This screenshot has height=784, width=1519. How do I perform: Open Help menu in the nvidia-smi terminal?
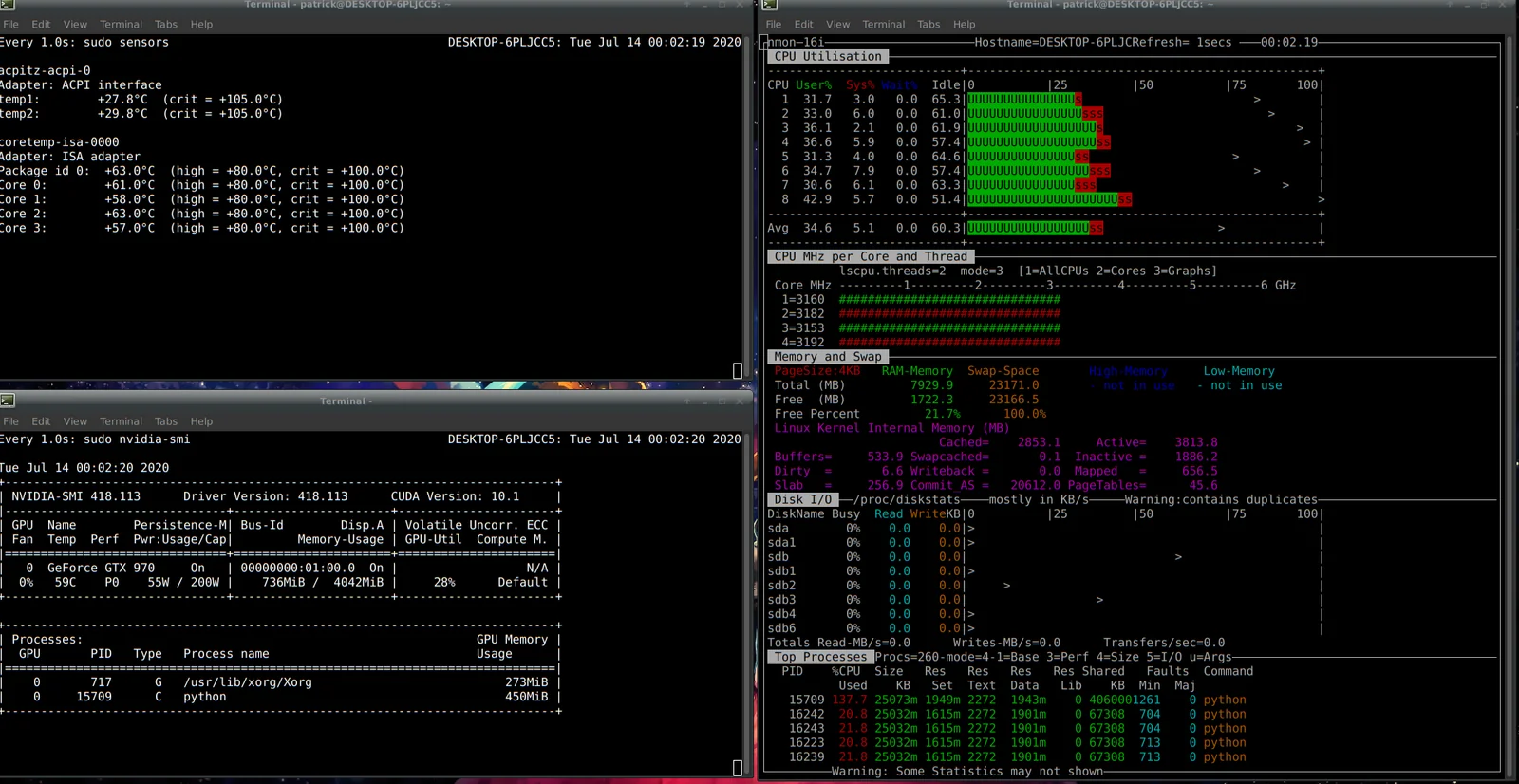[201, 421]
